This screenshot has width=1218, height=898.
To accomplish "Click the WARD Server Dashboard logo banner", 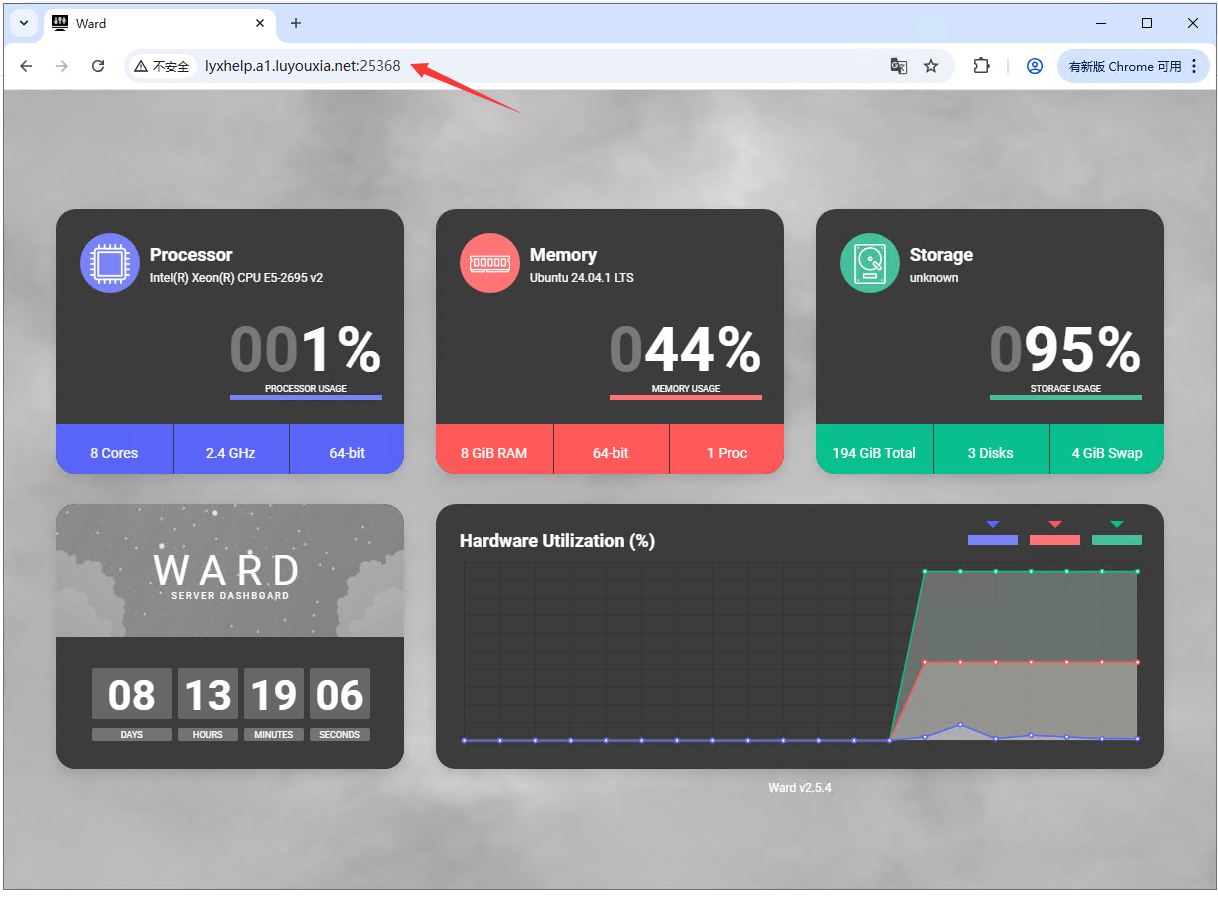I will [229, 570].
